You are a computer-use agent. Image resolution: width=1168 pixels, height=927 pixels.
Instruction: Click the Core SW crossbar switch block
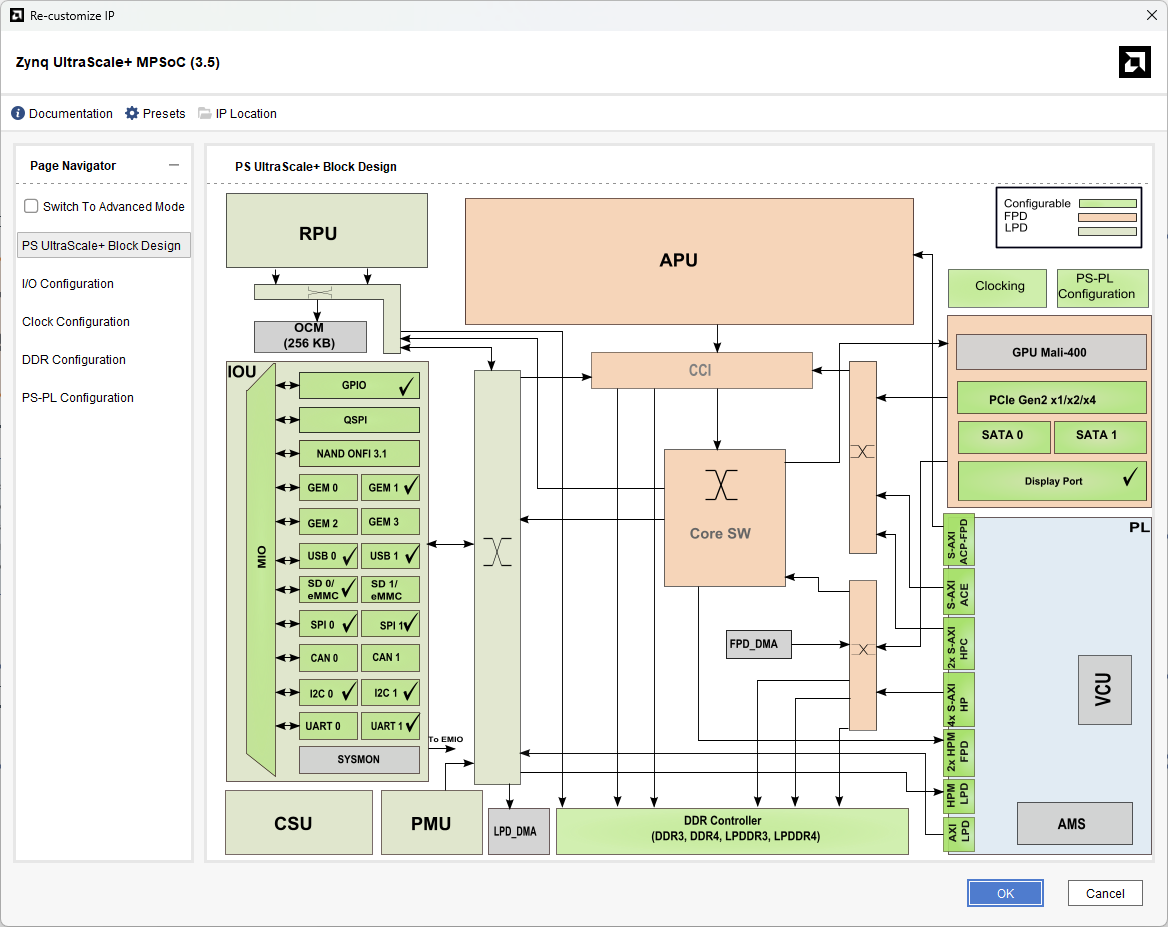coord(724,517)
